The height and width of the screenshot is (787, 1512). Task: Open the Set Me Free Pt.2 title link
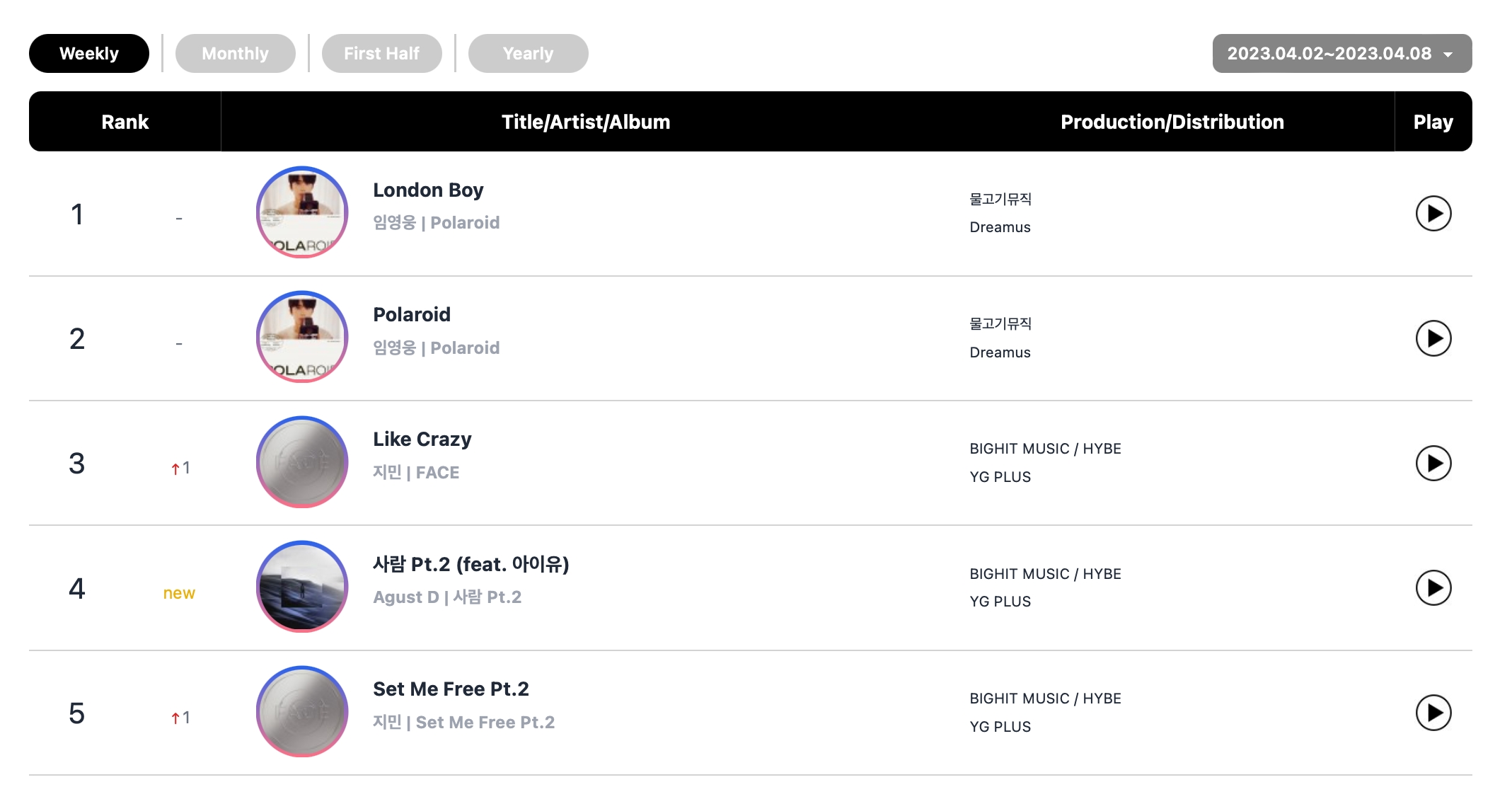pos(451,689)
